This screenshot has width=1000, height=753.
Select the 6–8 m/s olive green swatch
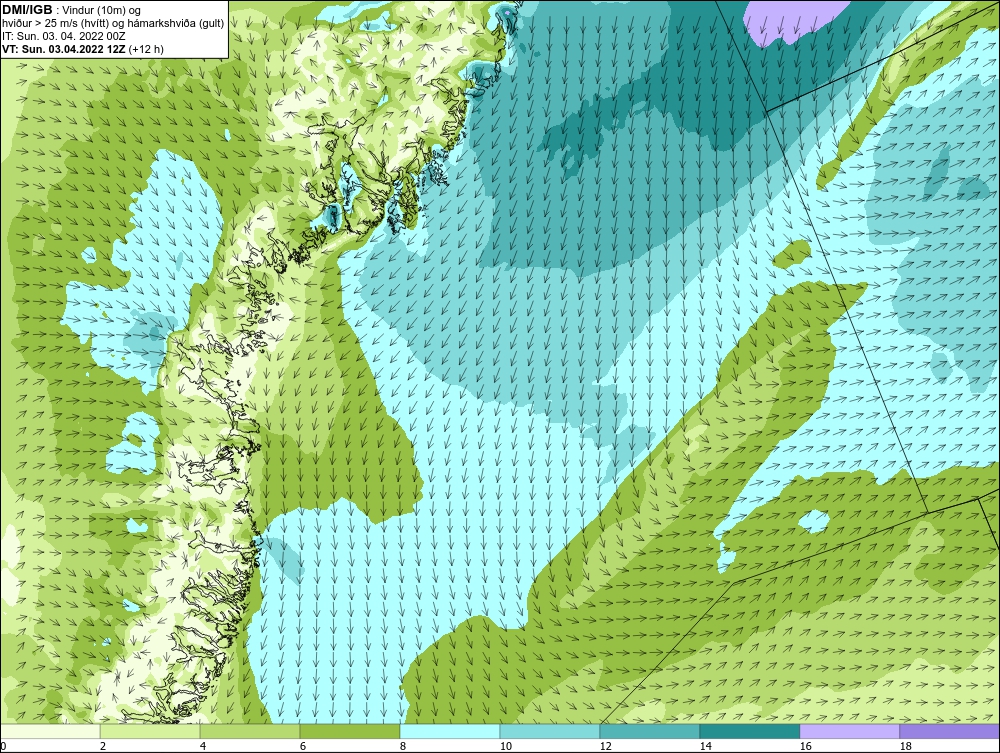tap(350, 731)
